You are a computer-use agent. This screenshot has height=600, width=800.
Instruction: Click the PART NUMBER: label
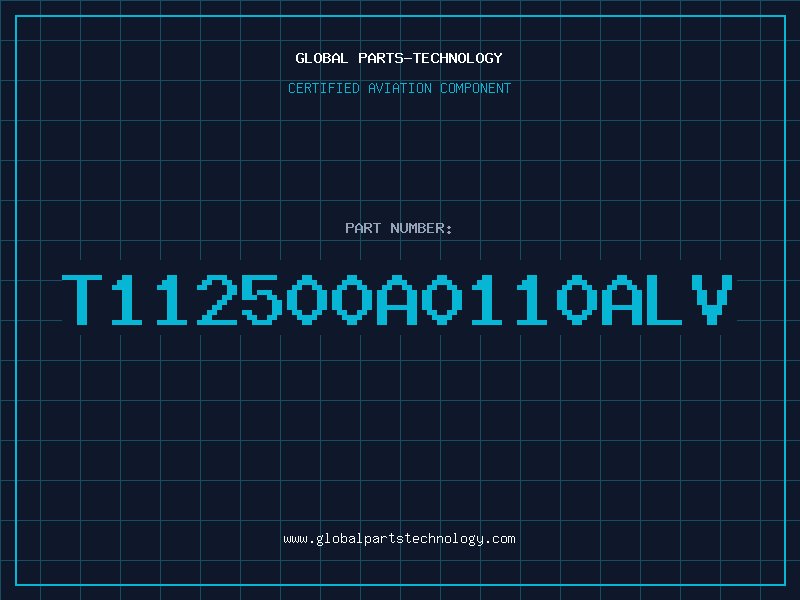(399, 228)
